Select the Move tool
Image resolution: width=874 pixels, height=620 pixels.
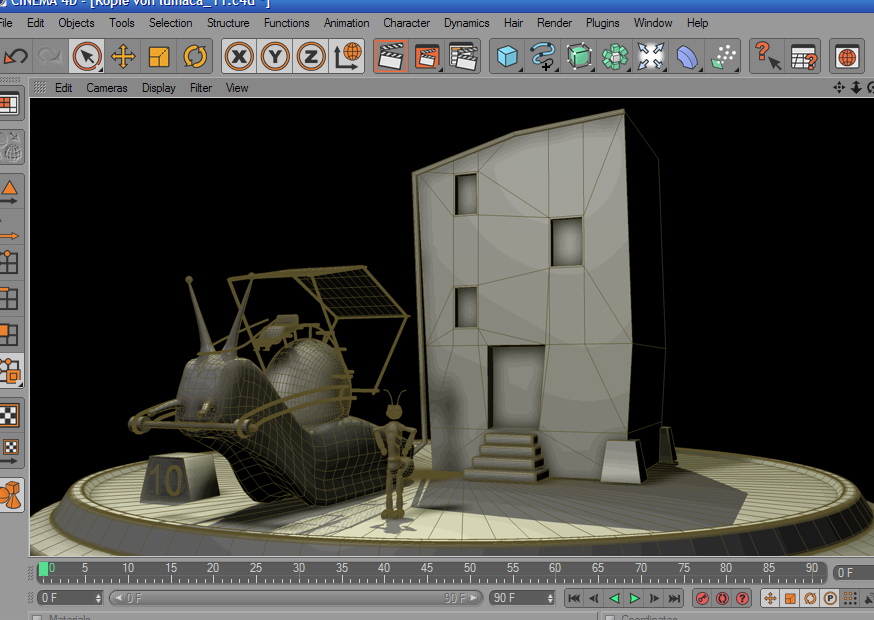tap(123, 57)
